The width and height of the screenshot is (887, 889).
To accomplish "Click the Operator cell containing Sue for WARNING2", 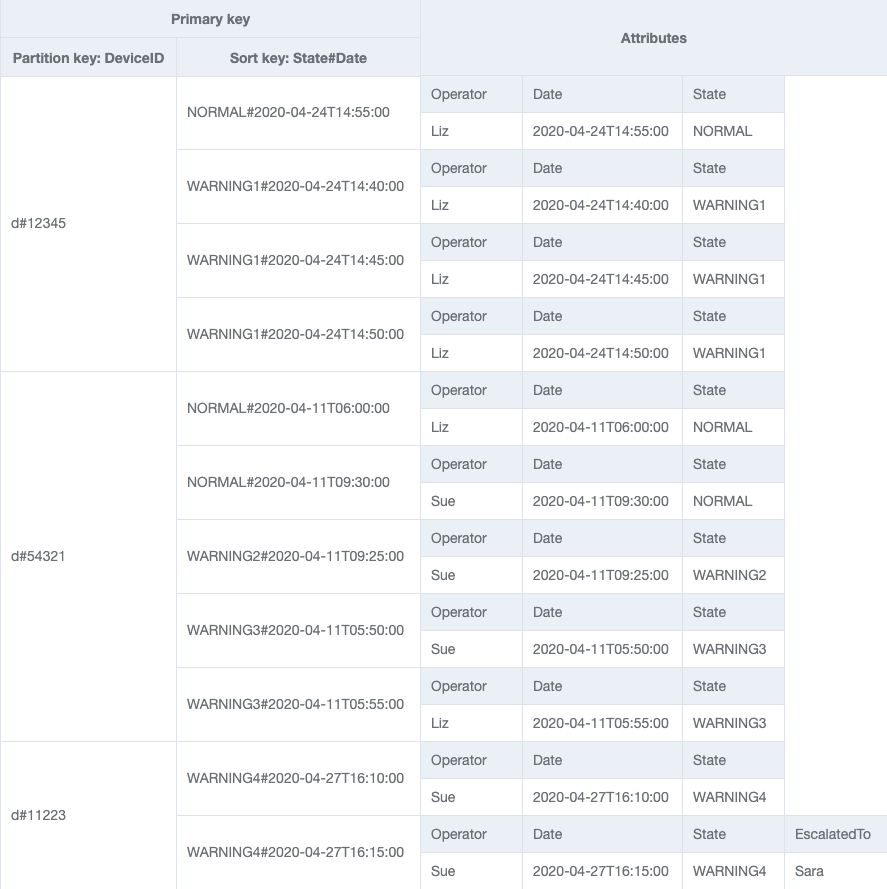I will (441, 575).
